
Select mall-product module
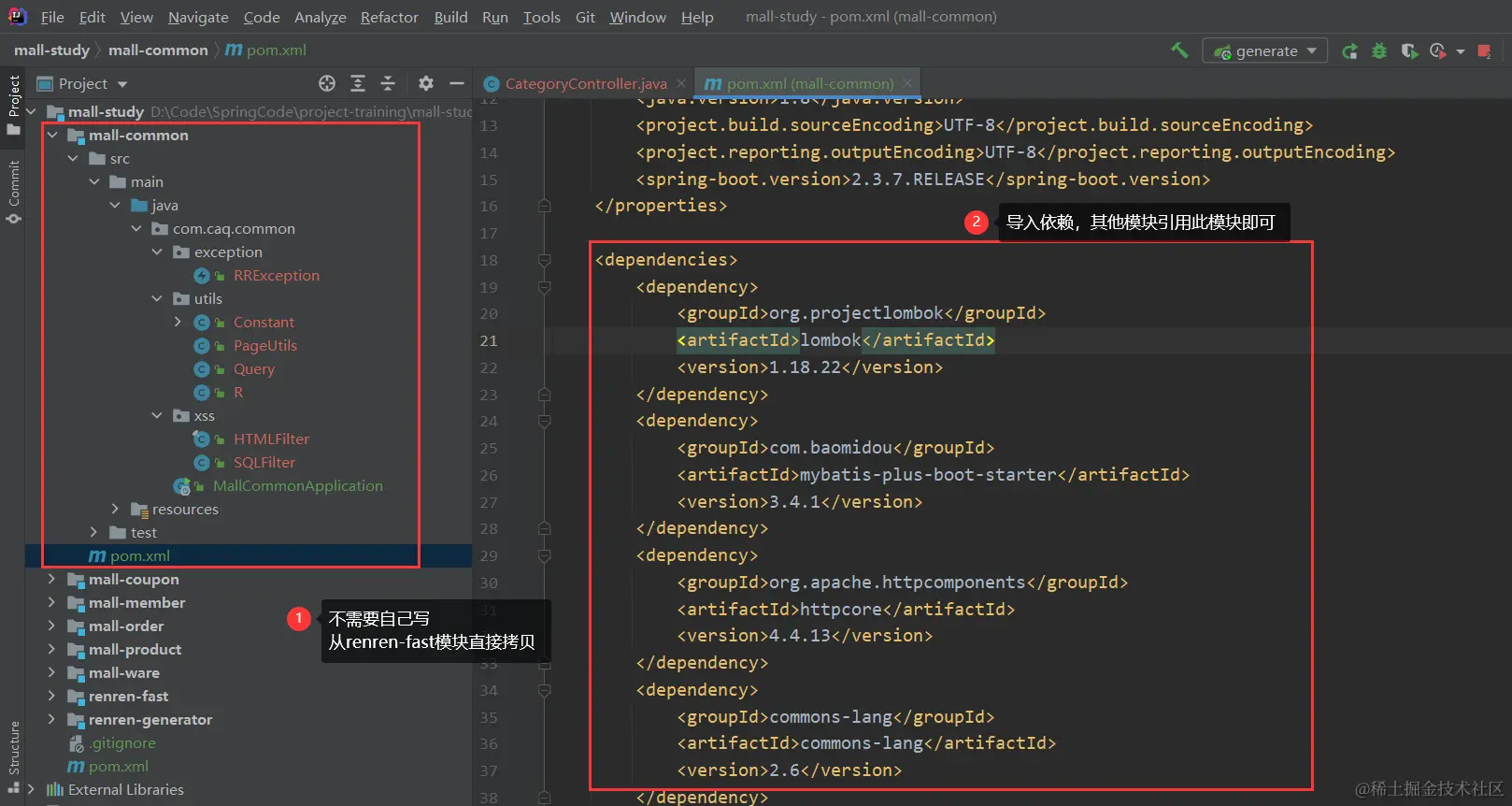point(135,650)
